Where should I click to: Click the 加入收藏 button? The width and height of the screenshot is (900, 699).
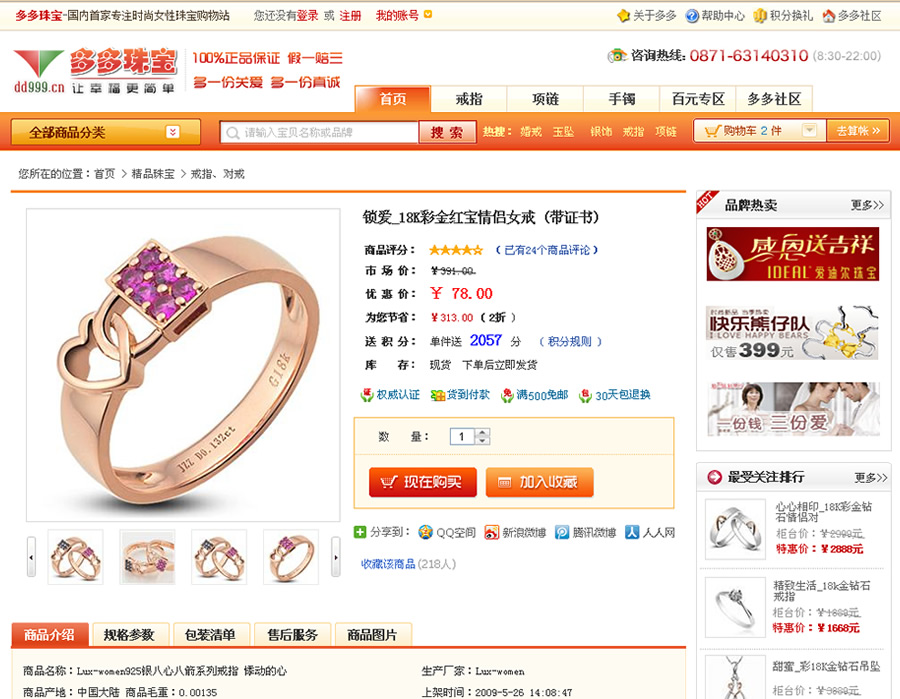(x=540, y=482)
